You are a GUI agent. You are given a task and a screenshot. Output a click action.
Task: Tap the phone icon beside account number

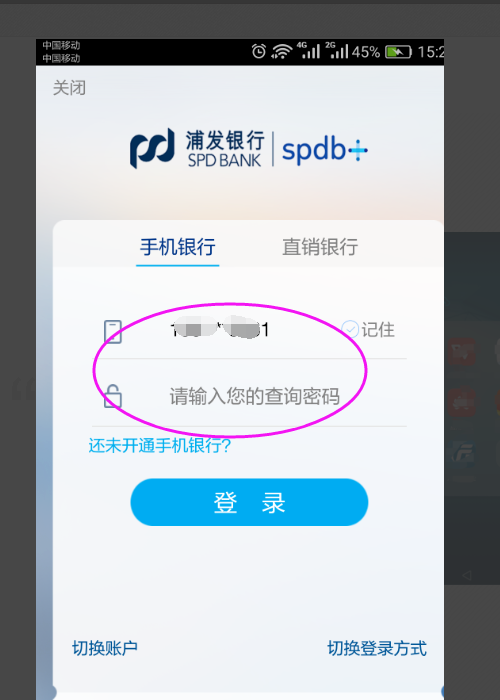pyautogui.click(x=112, y=332)
